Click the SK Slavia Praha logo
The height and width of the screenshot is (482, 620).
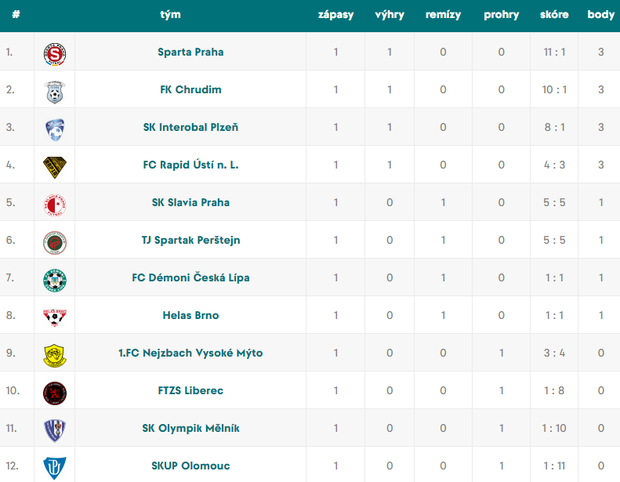pyautogui.click(x=55, y=205)
